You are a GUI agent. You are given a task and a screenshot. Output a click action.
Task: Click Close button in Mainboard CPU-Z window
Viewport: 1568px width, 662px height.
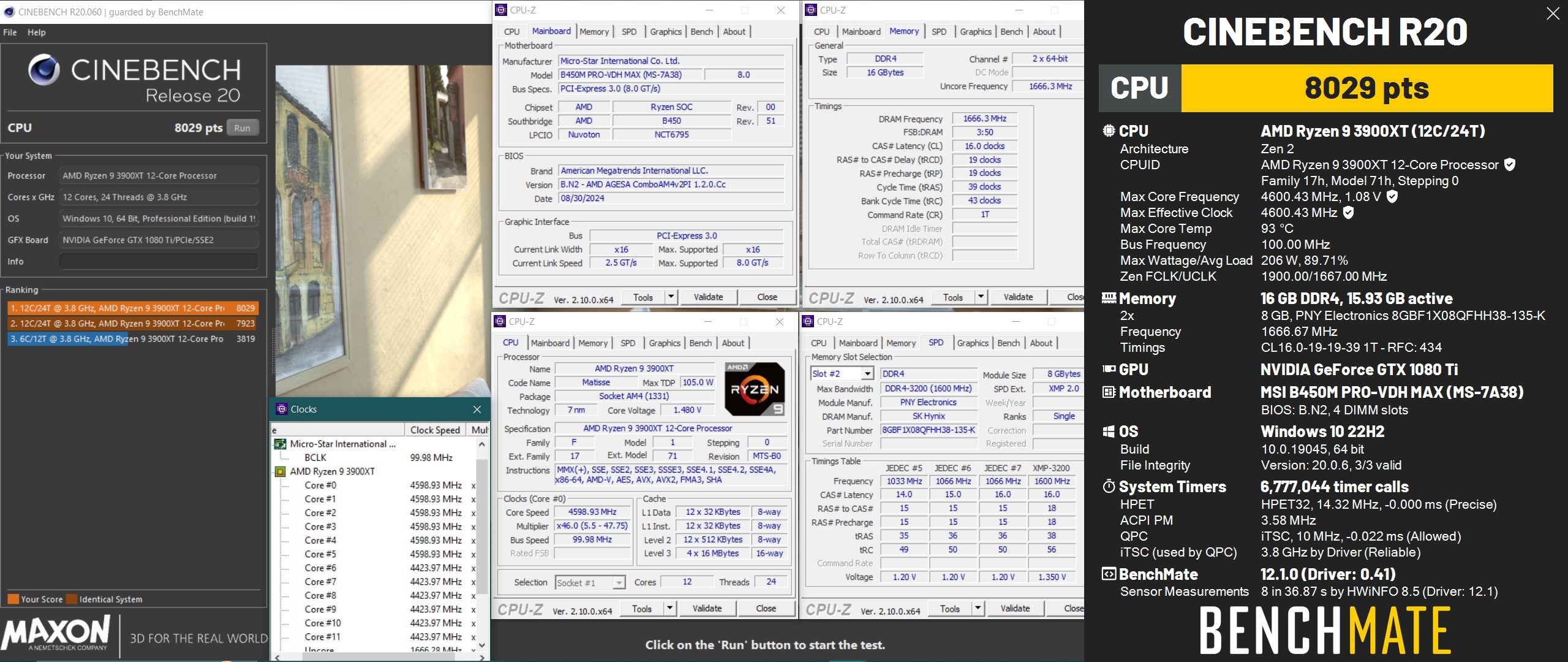click(x=767, y=297)
